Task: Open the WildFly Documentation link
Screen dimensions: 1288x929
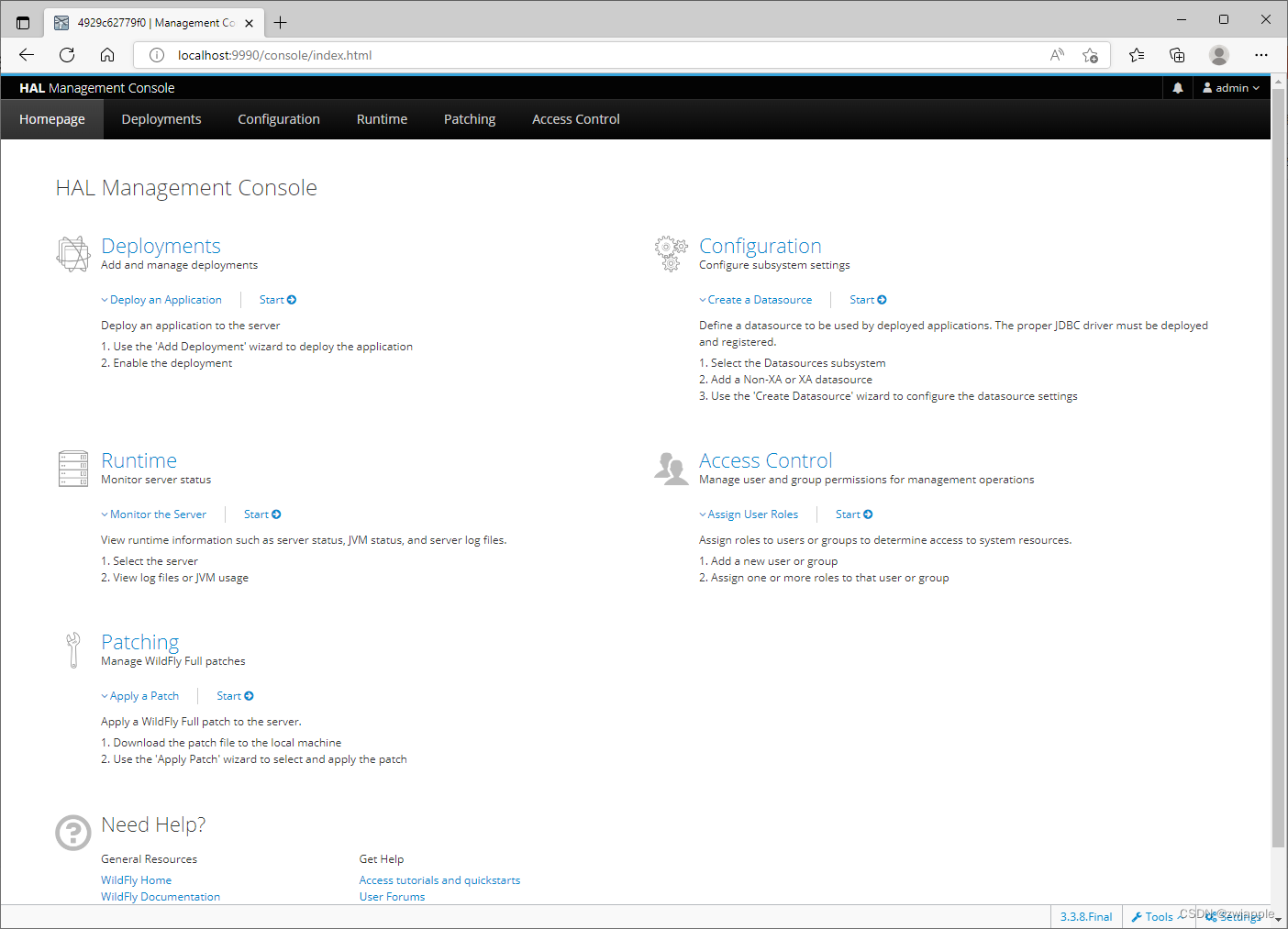Action: coord(160,896)
